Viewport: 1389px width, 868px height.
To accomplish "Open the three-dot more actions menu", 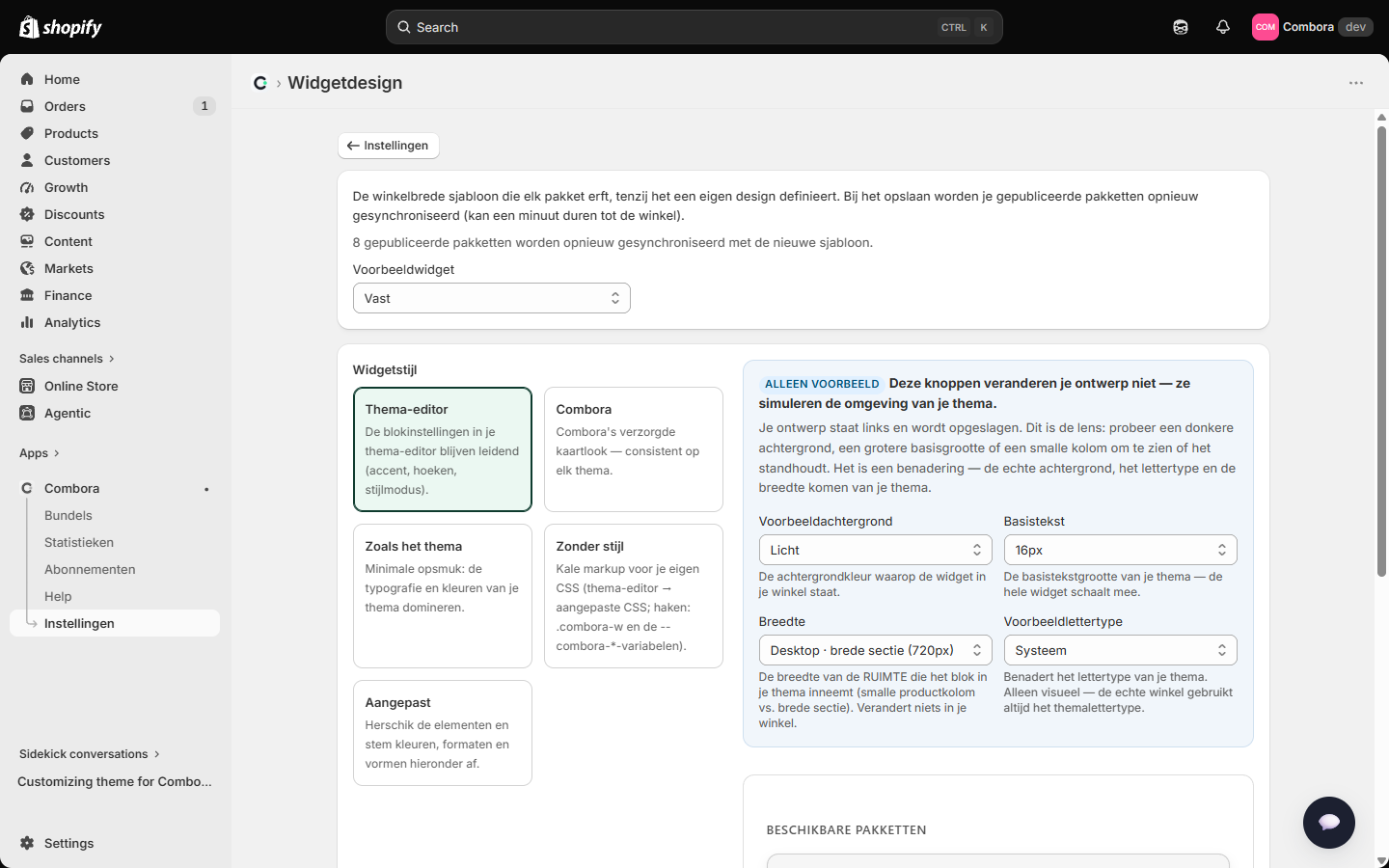I will pyautogui.click(x=1356, y=83).
